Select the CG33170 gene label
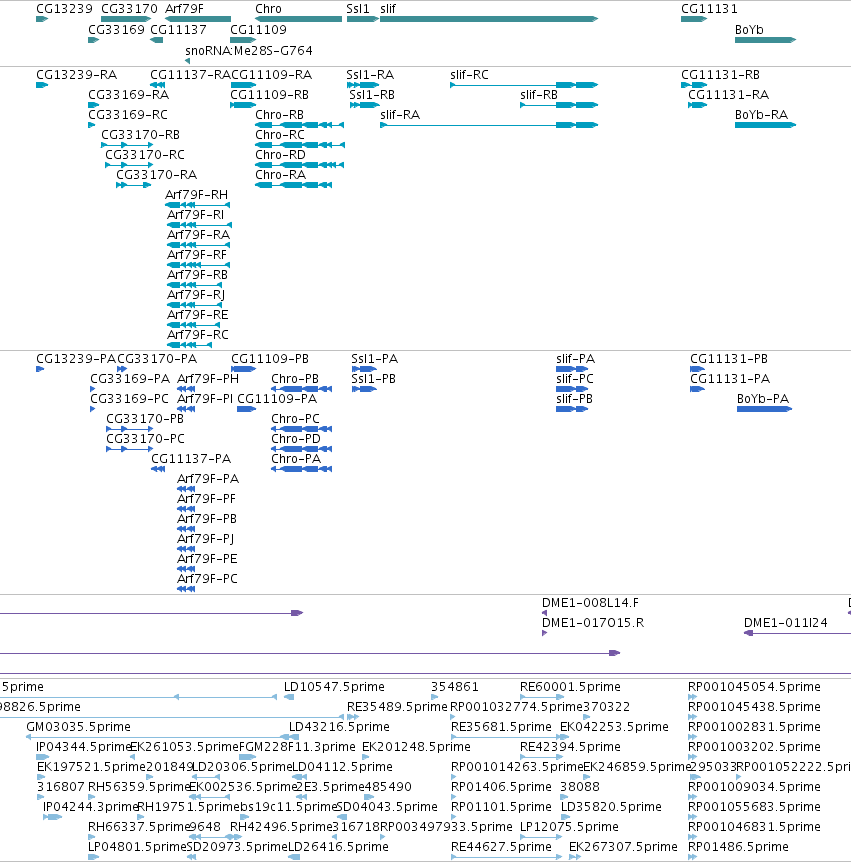This screenshot has width=851, height=862. 129,9
